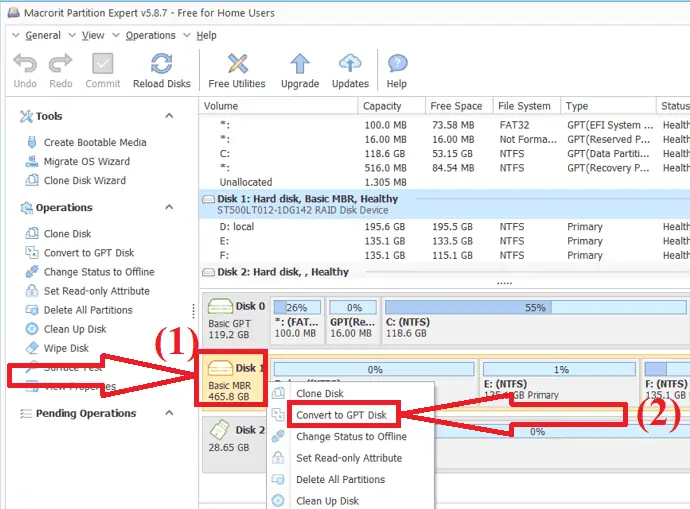Select the Disk 2 removable drive icon
The height and width of the screenshot is (509, 690).
[220, 430]
